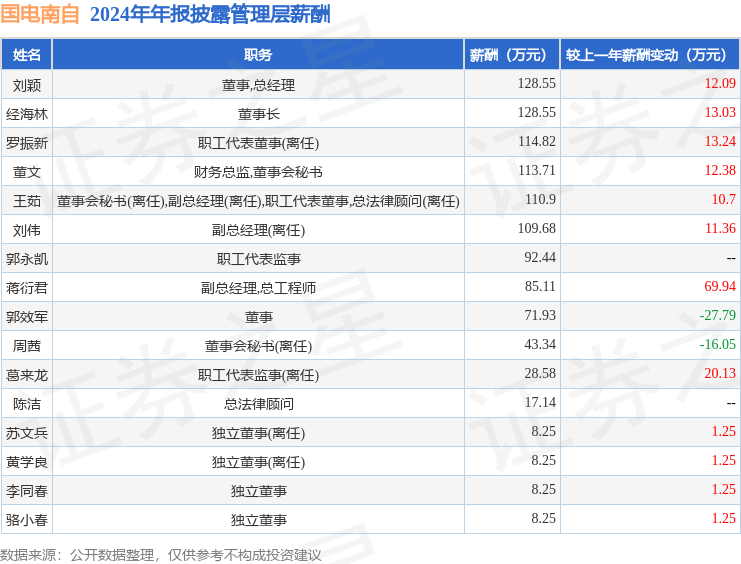The image size is (741, 564).
Task: Click the position 董事长
Action: [x=258, y=114]
